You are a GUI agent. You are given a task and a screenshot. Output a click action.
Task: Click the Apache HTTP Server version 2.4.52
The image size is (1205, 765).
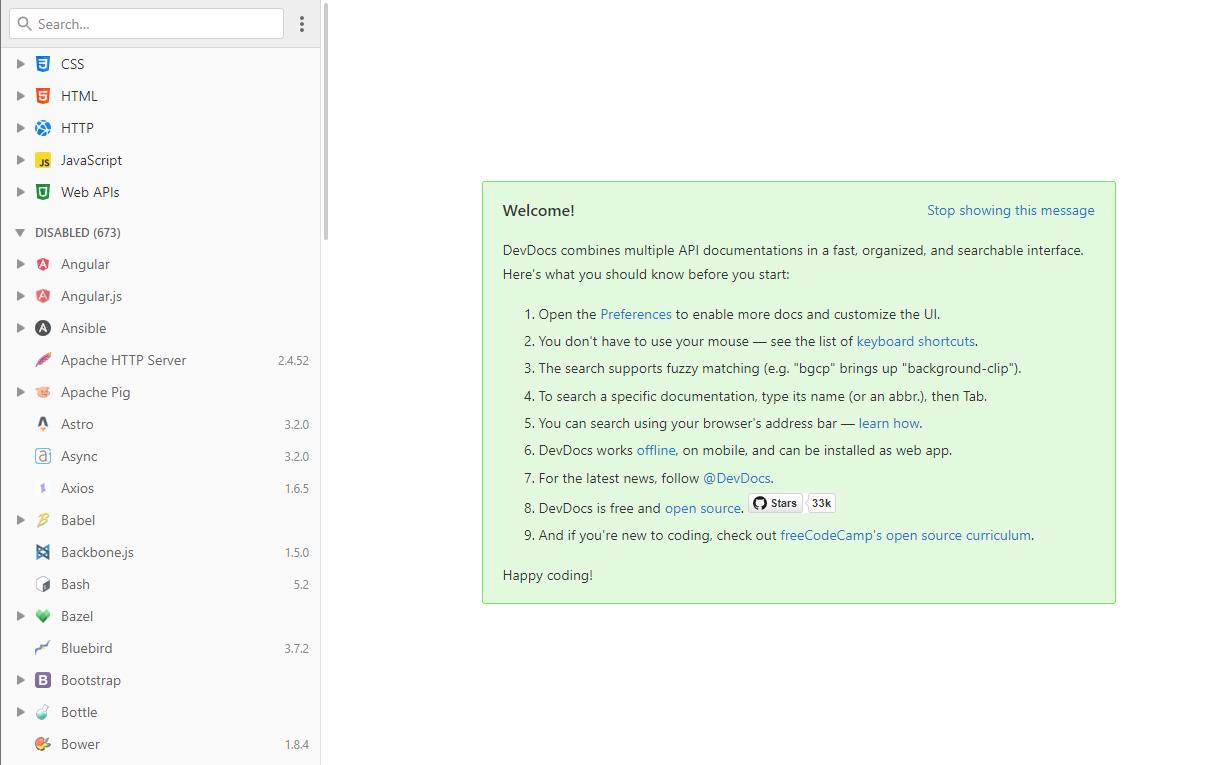pos(293,361)
